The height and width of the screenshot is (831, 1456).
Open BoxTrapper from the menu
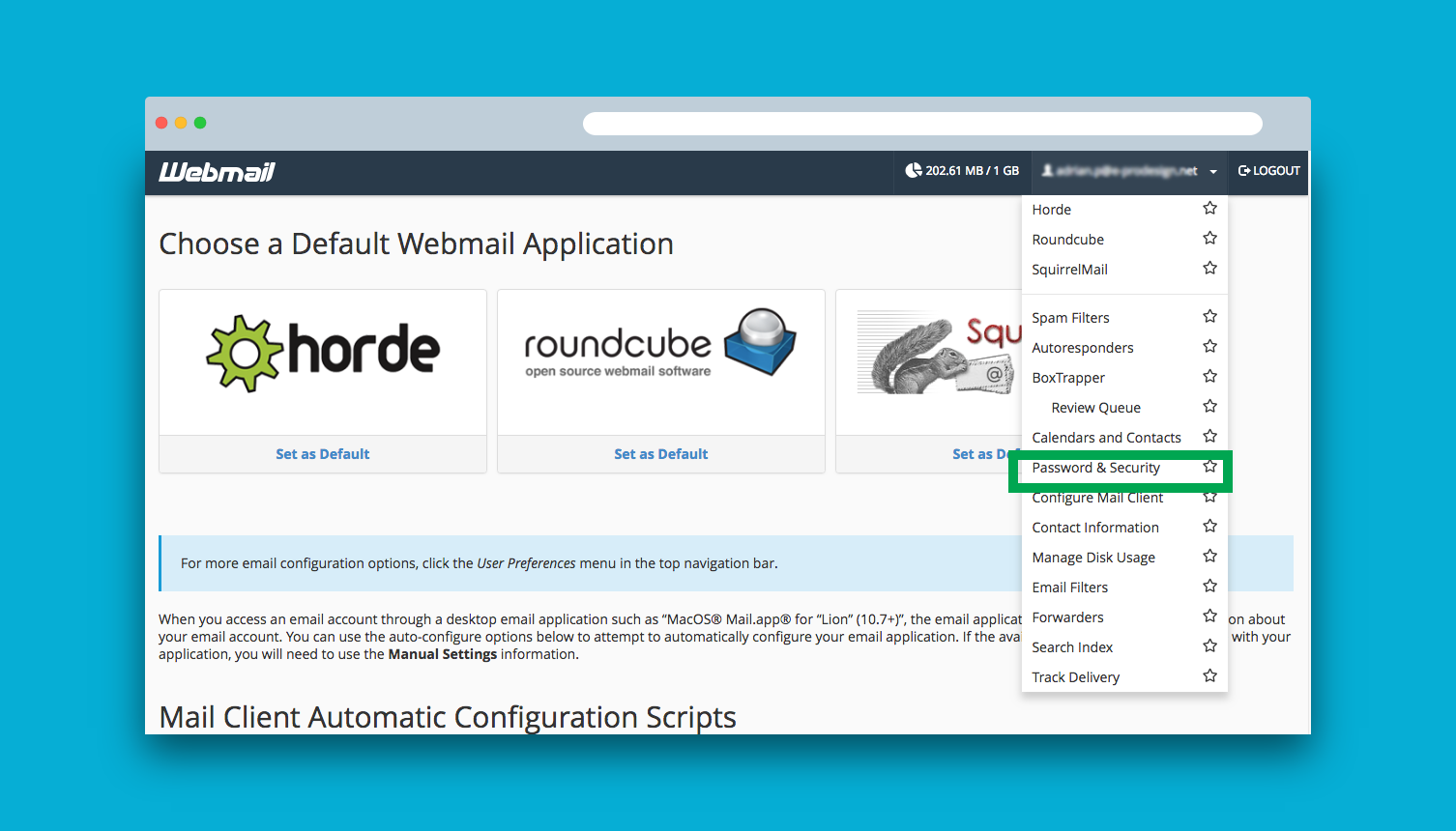[x=1068, y=378]
